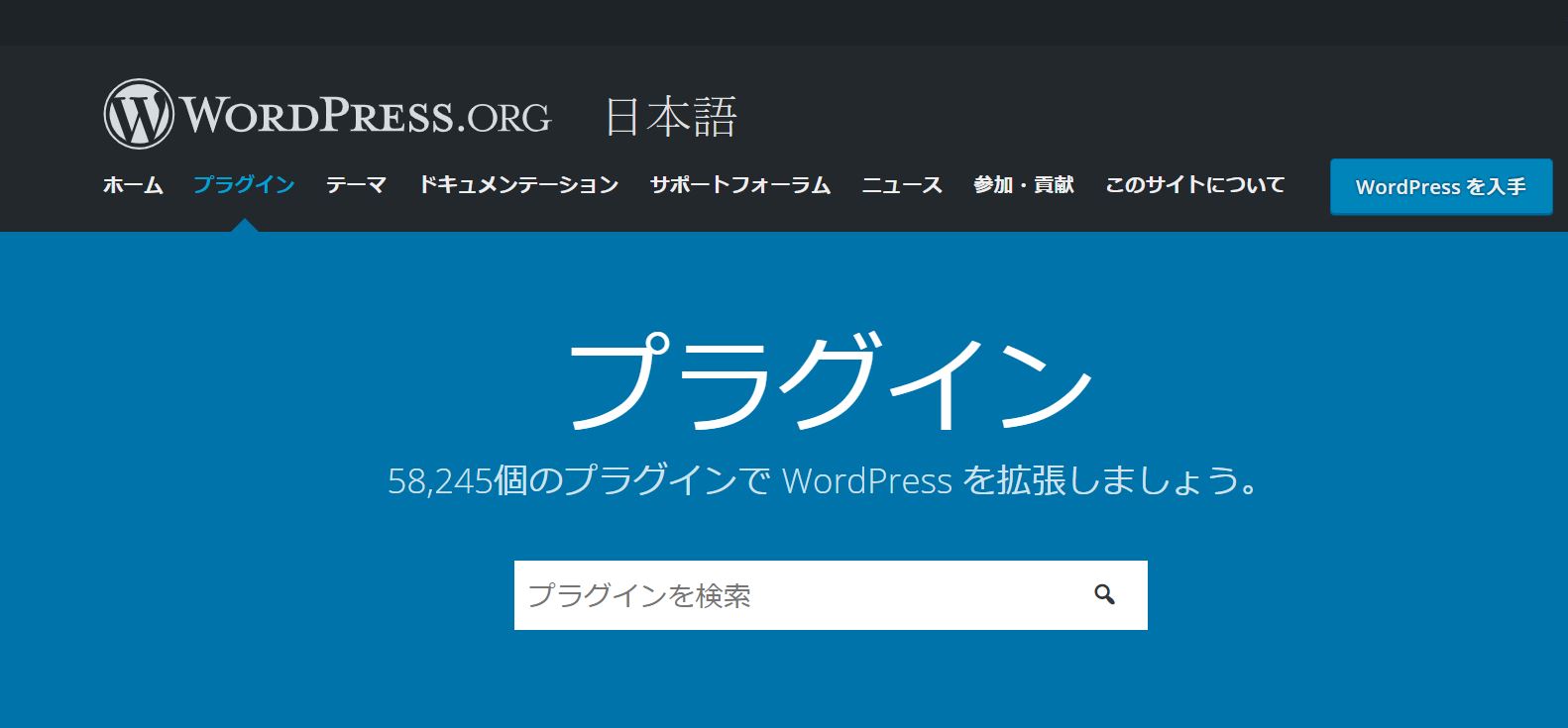Open the ニュース menu item
The height and width of the screenshot is (728, 1568).
(902, 185)
